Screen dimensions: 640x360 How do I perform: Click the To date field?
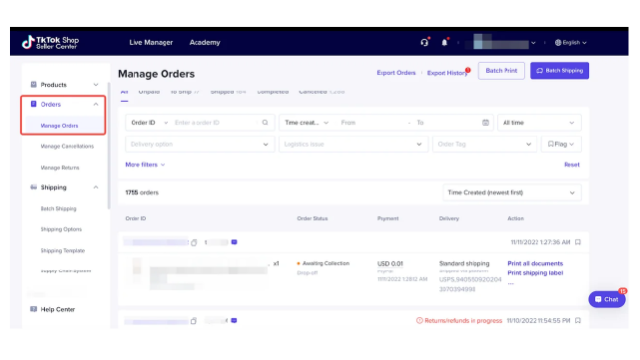pyautogui.click(x=447, y=122)
